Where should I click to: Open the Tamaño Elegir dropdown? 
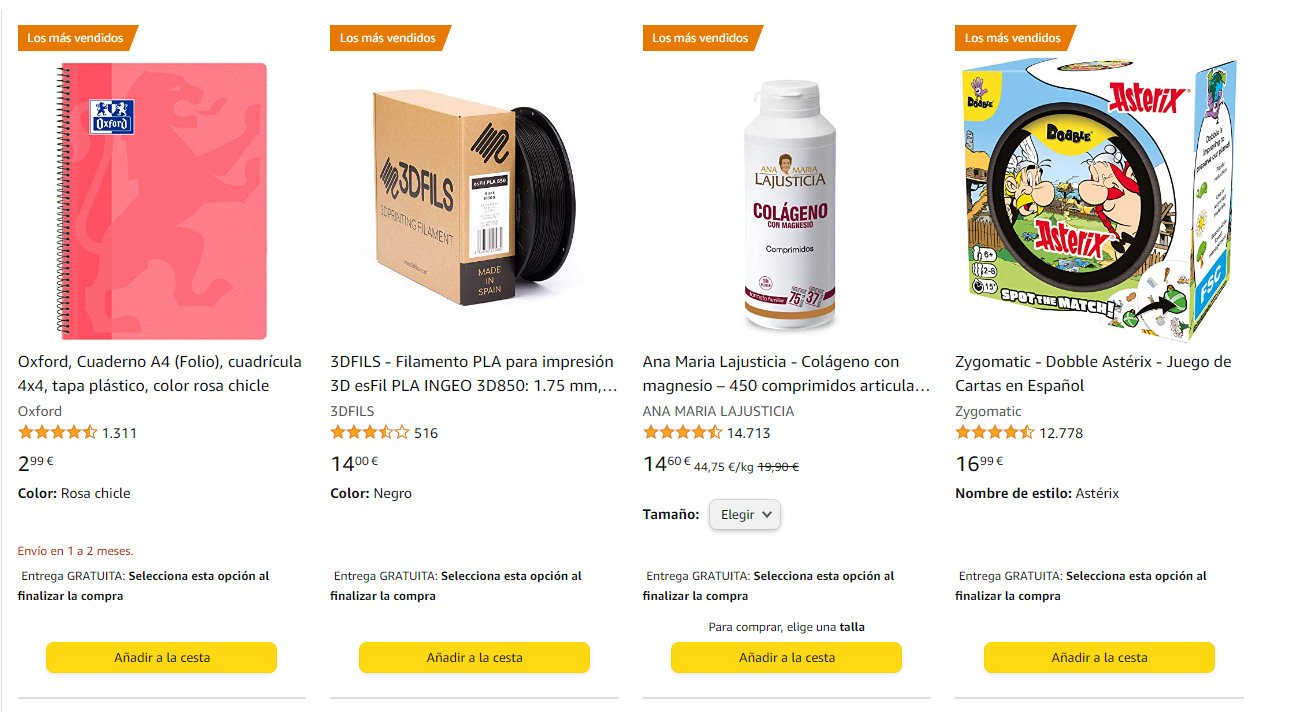[745, 514]
